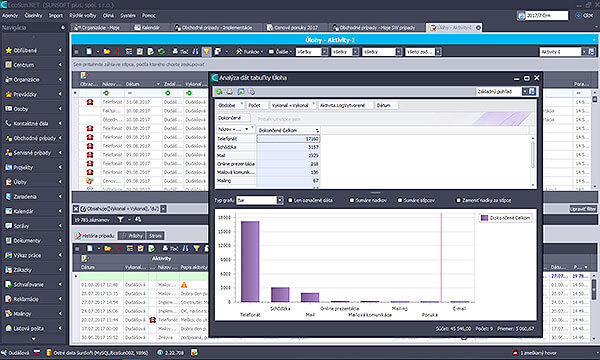
Task: Toggle the Zameniť riadky za stĺpce checkbox
Action: pyautogui.click(x=458, y=200)
